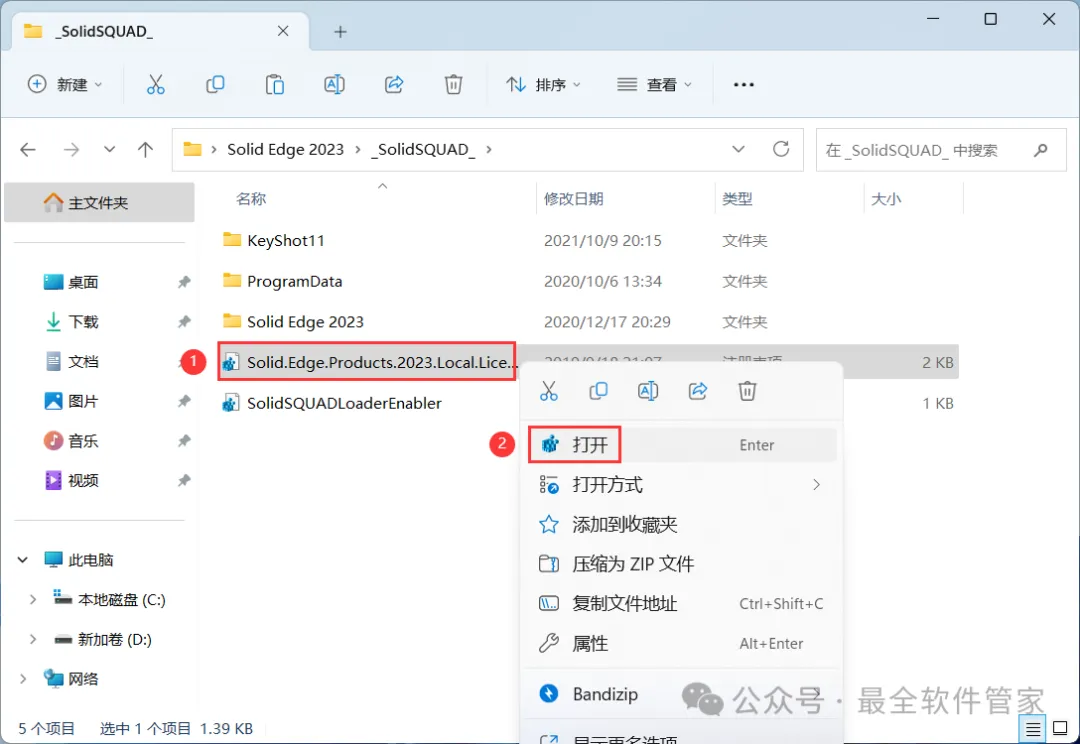Open the 新建 dropdown
1080x744 pixels.
[x=65, y=85]
